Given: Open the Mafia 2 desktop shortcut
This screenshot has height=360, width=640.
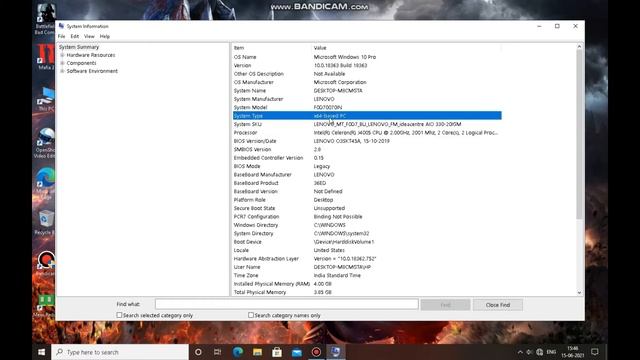Looking at the screenshot, I should pos(46,57).
